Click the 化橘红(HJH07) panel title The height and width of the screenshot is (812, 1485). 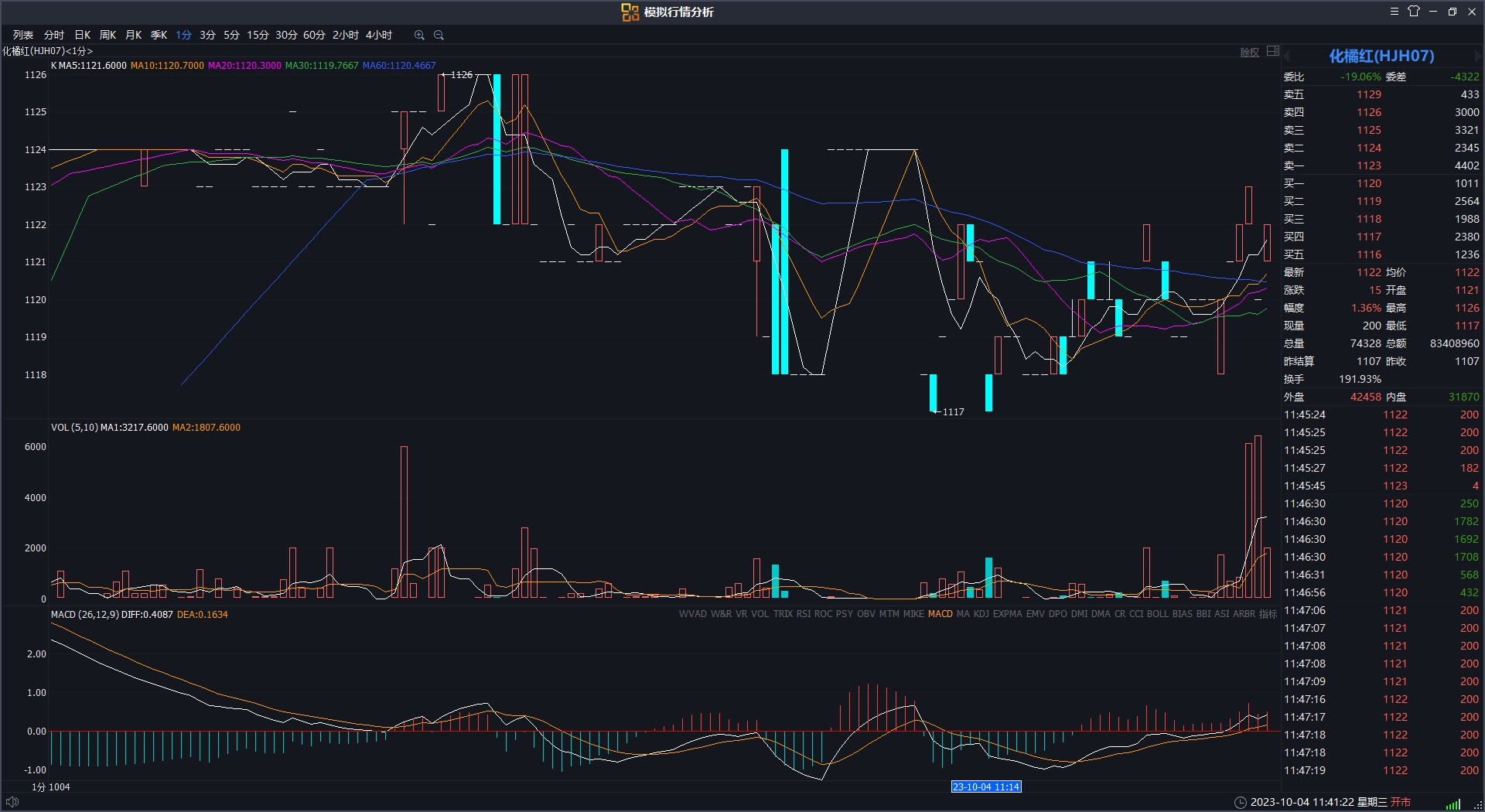pyautogui.click(x=1381, y=56)
